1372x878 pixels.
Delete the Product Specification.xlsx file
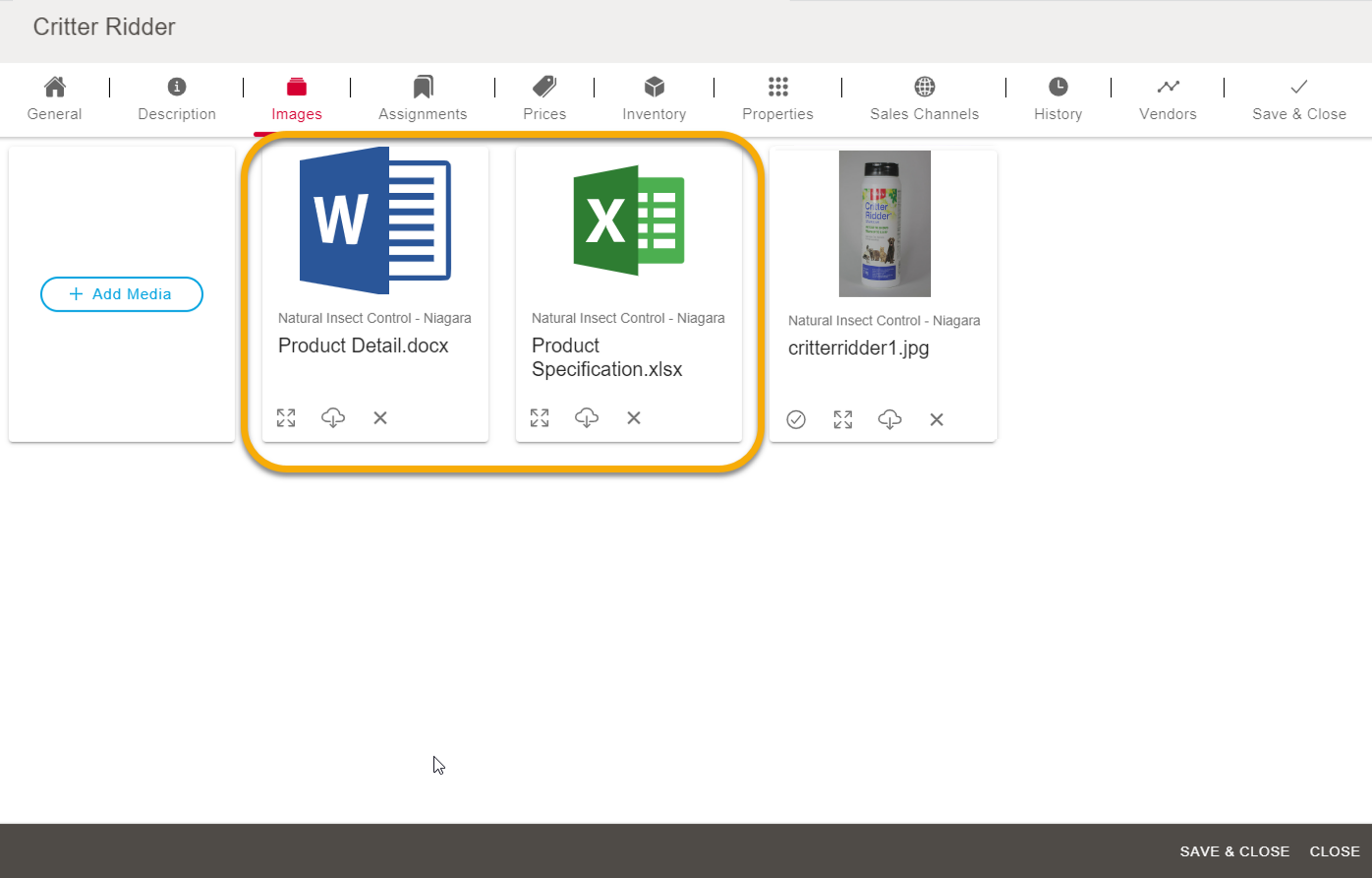(633, 418)
